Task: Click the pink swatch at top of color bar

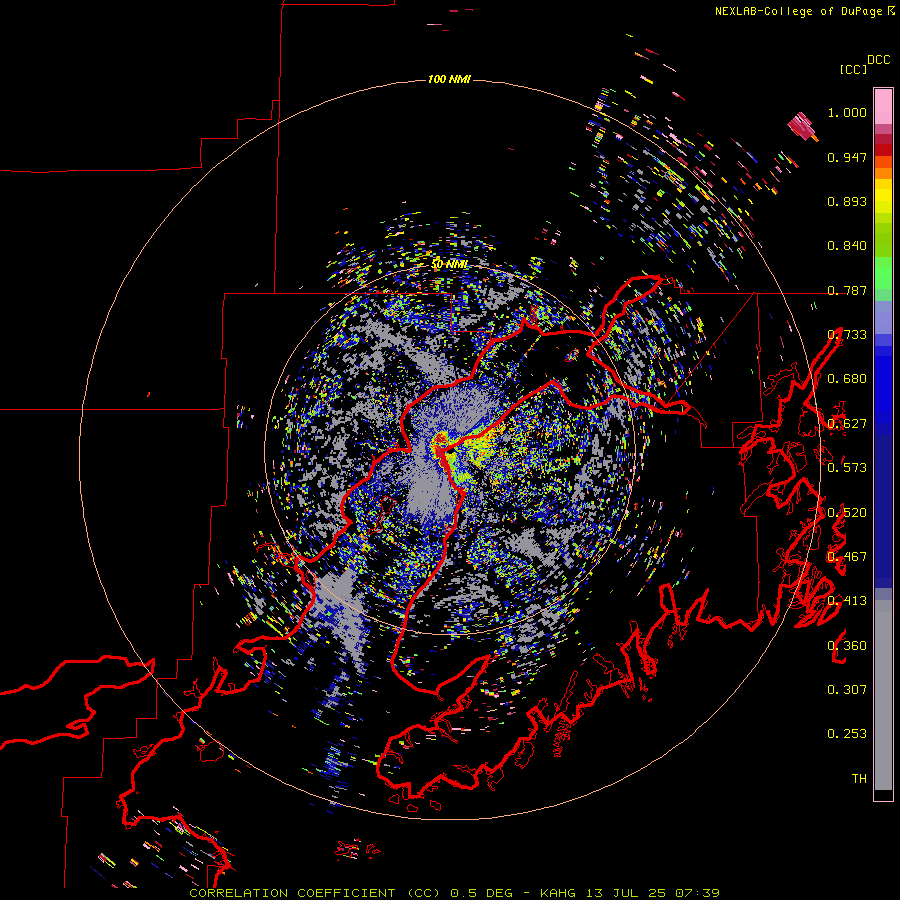Action: click(x=883, y=106)
